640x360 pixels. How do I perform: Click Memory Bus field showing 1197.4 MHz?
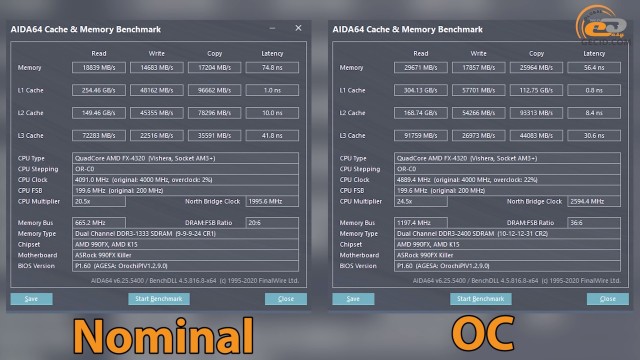pyautogui.click(x=421, y=223)
